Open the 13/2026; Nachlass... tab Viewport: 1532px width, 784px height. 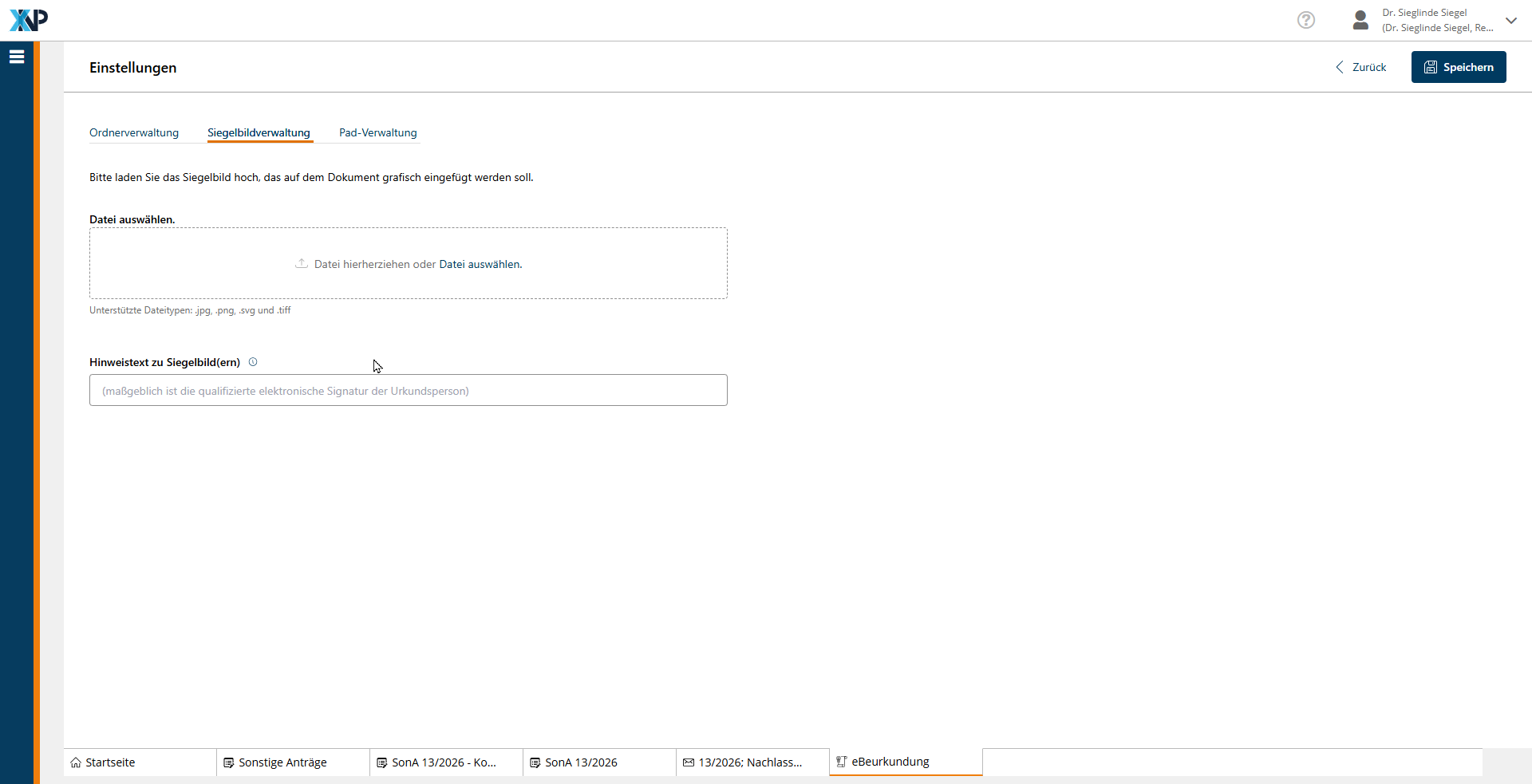750,762
